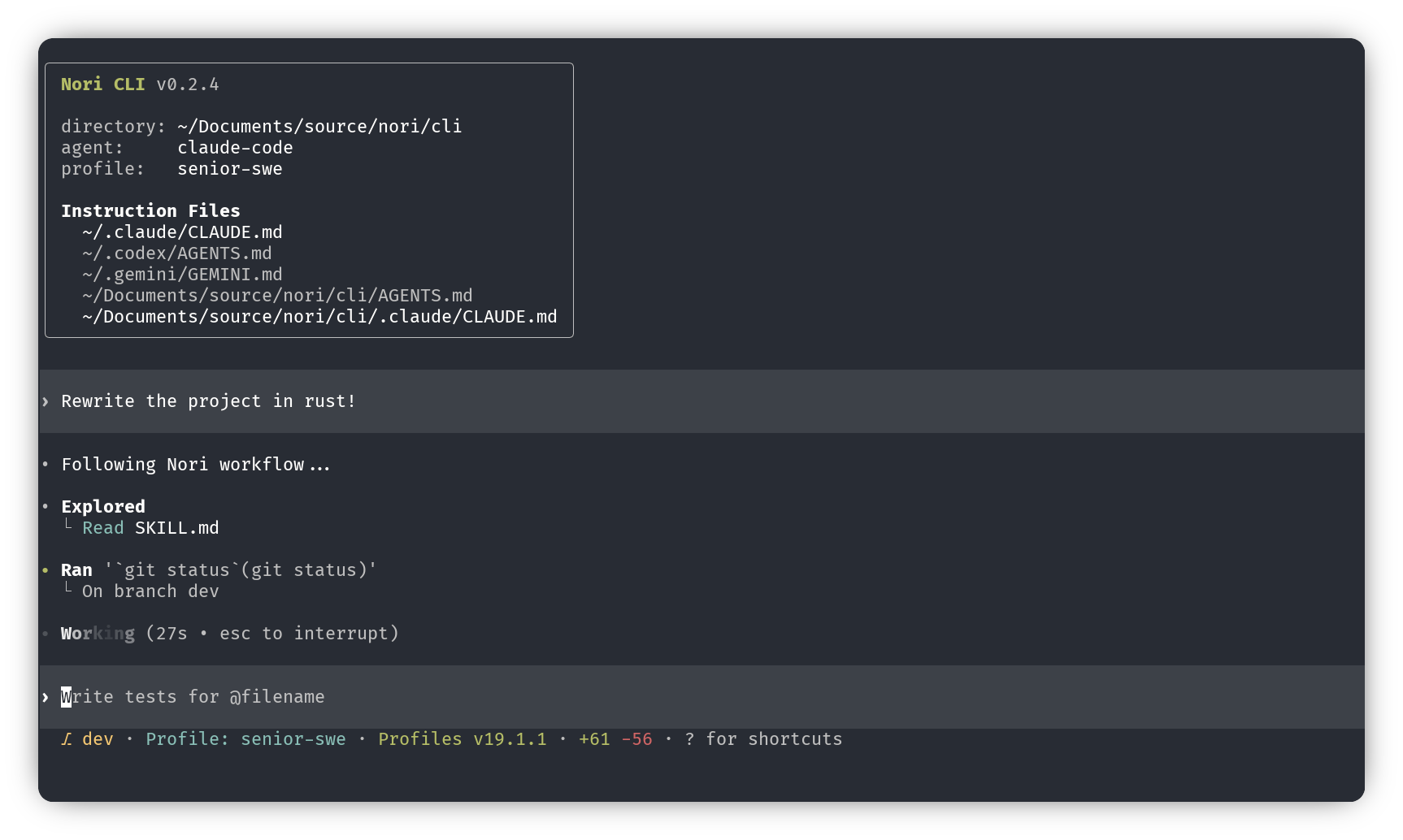Click the Ran git status command line
Screen dimensions: 1403x840
(219, 570)
